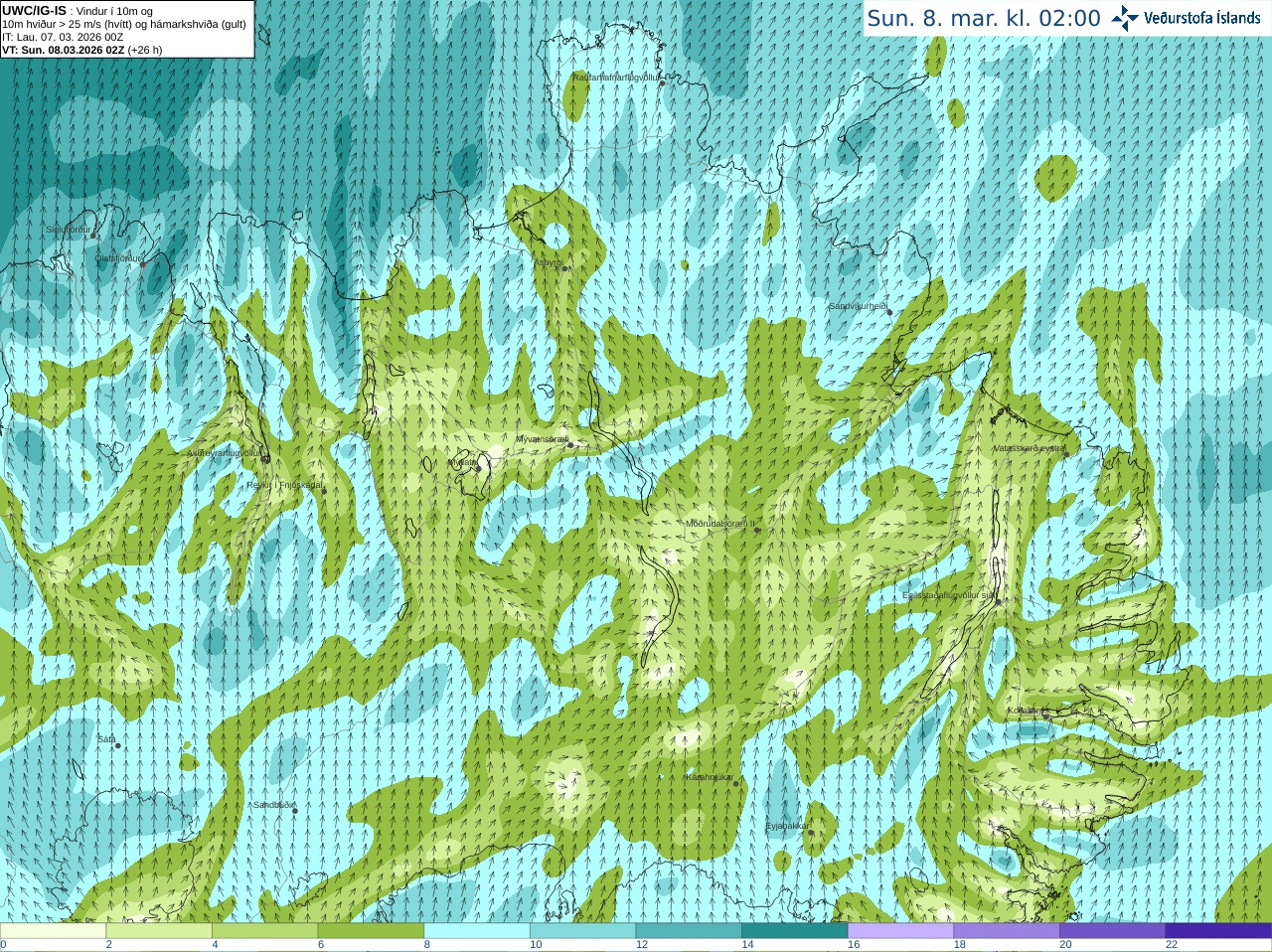Click the 16–18 m/s lavender legend swatch
Screen dimensions: 1272x952
[x=901, y=930]
